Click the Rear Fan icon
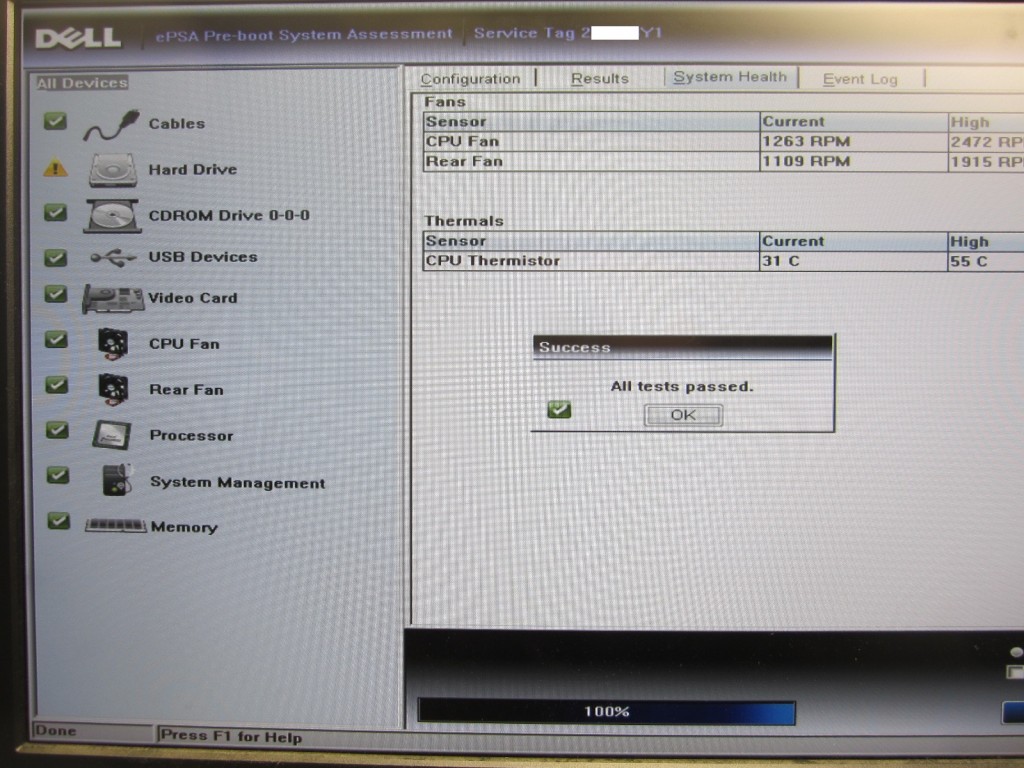 click(113, 389)
